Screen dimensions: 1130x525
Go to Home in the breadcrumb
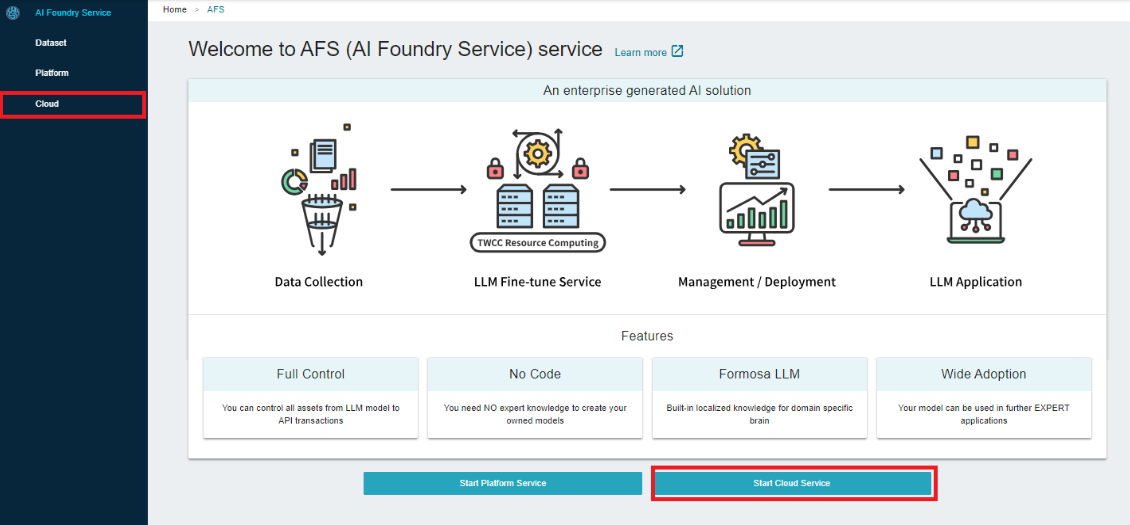pos(175,9)
